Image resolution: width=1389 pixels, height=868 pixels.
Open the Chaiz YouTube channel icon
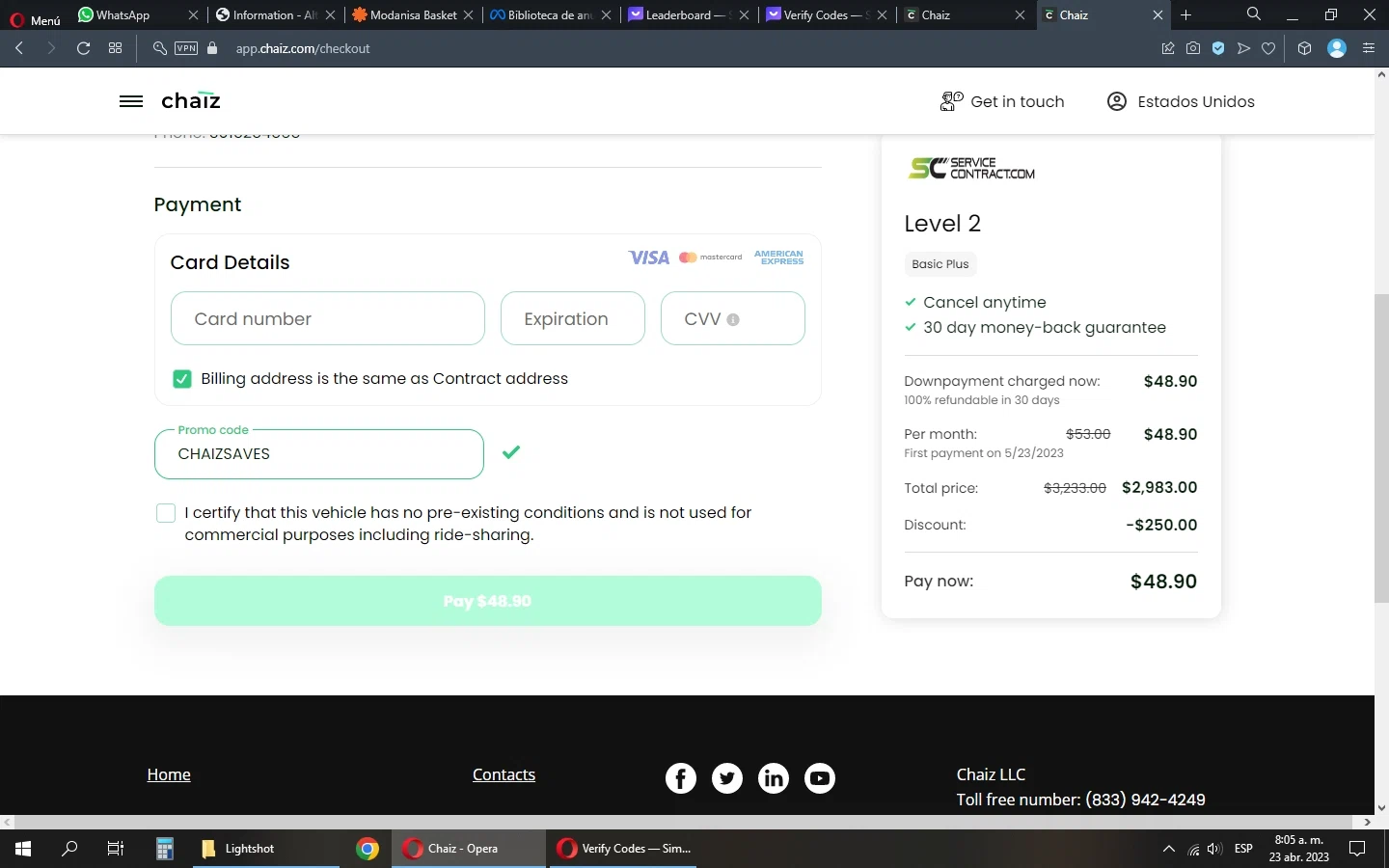point(820,778)
